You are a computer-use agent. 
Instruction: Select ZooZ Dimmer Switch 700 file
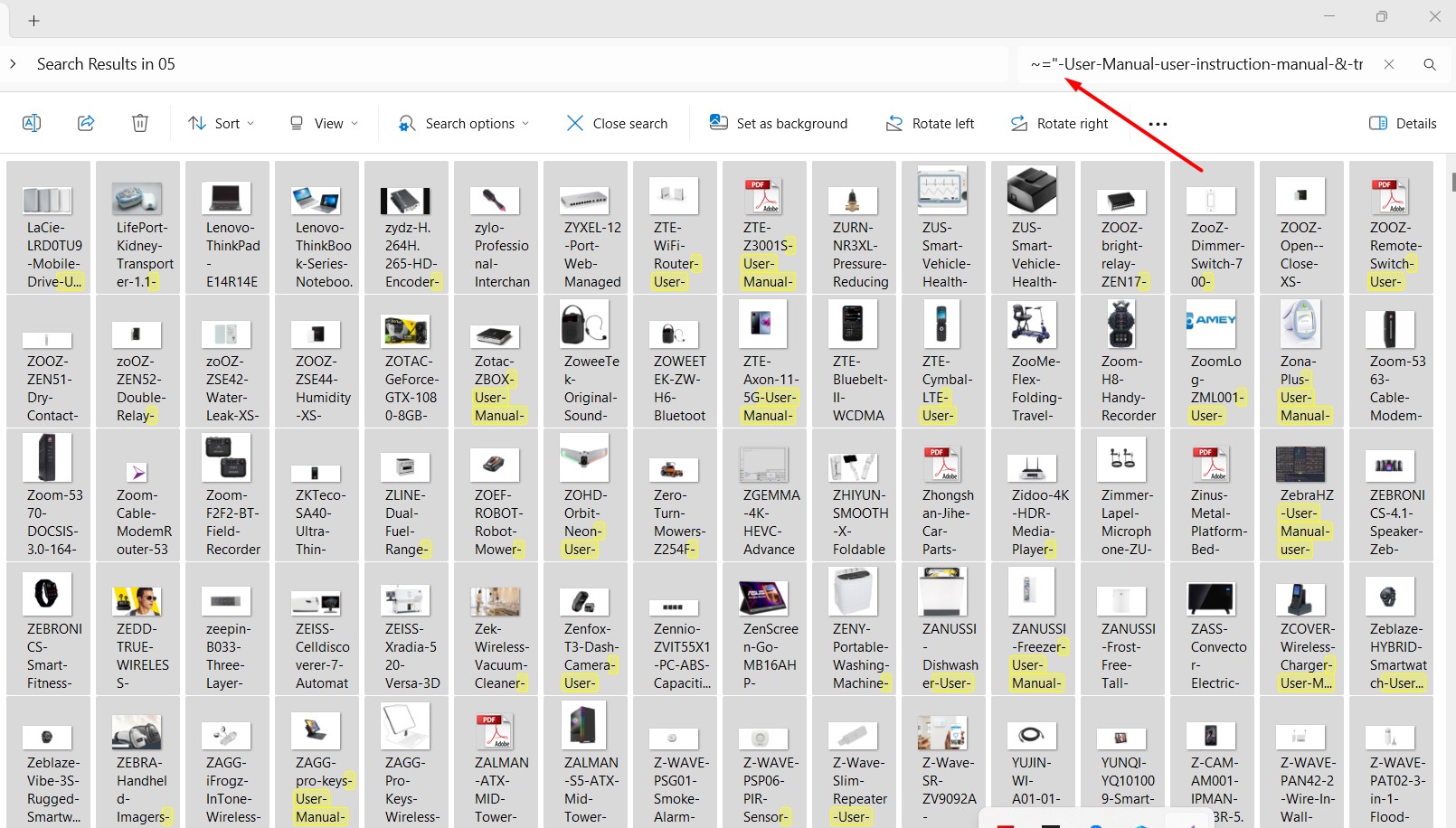[1213, 228]
